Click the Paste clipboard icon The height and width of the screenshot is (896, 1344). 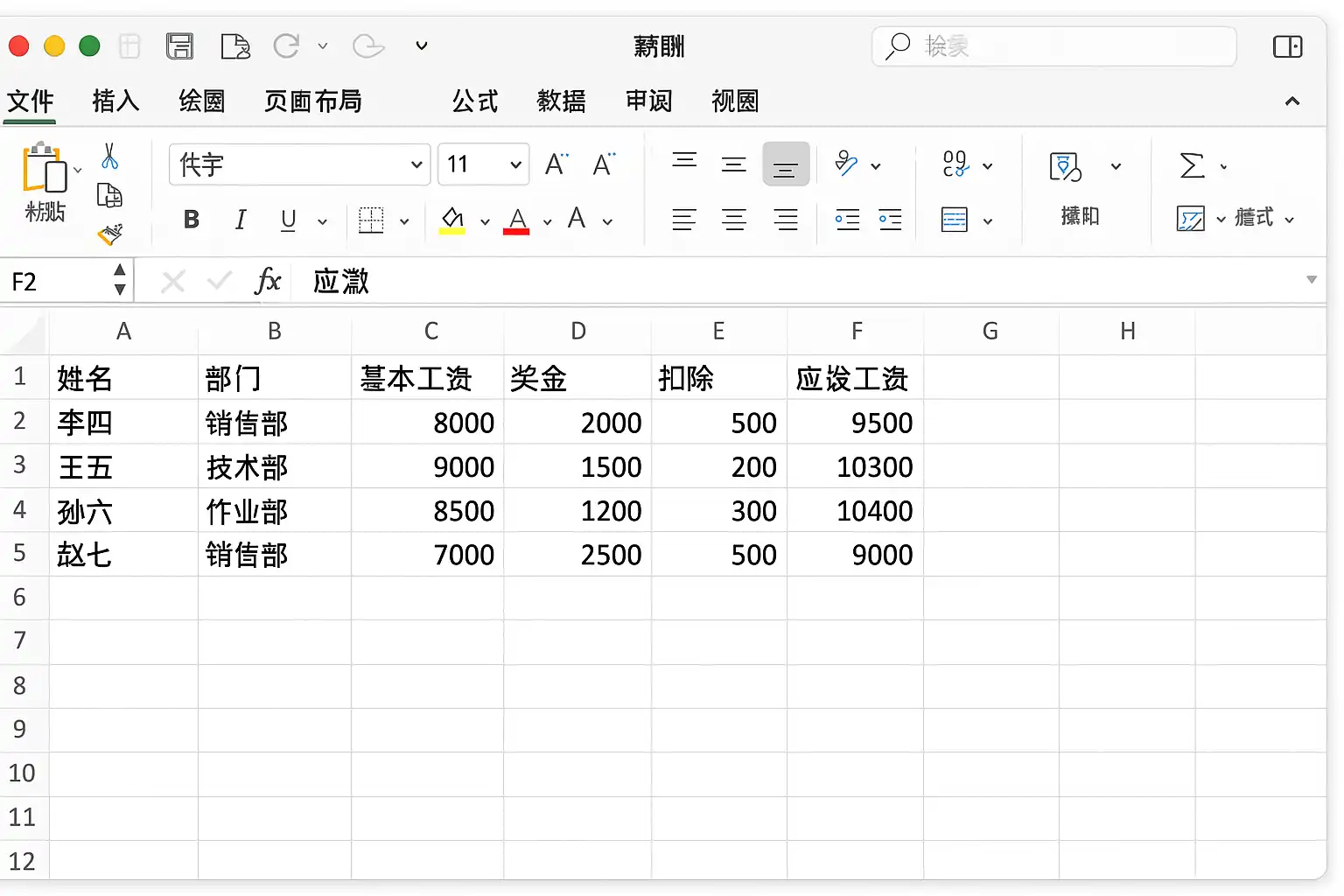click(44, 168)
